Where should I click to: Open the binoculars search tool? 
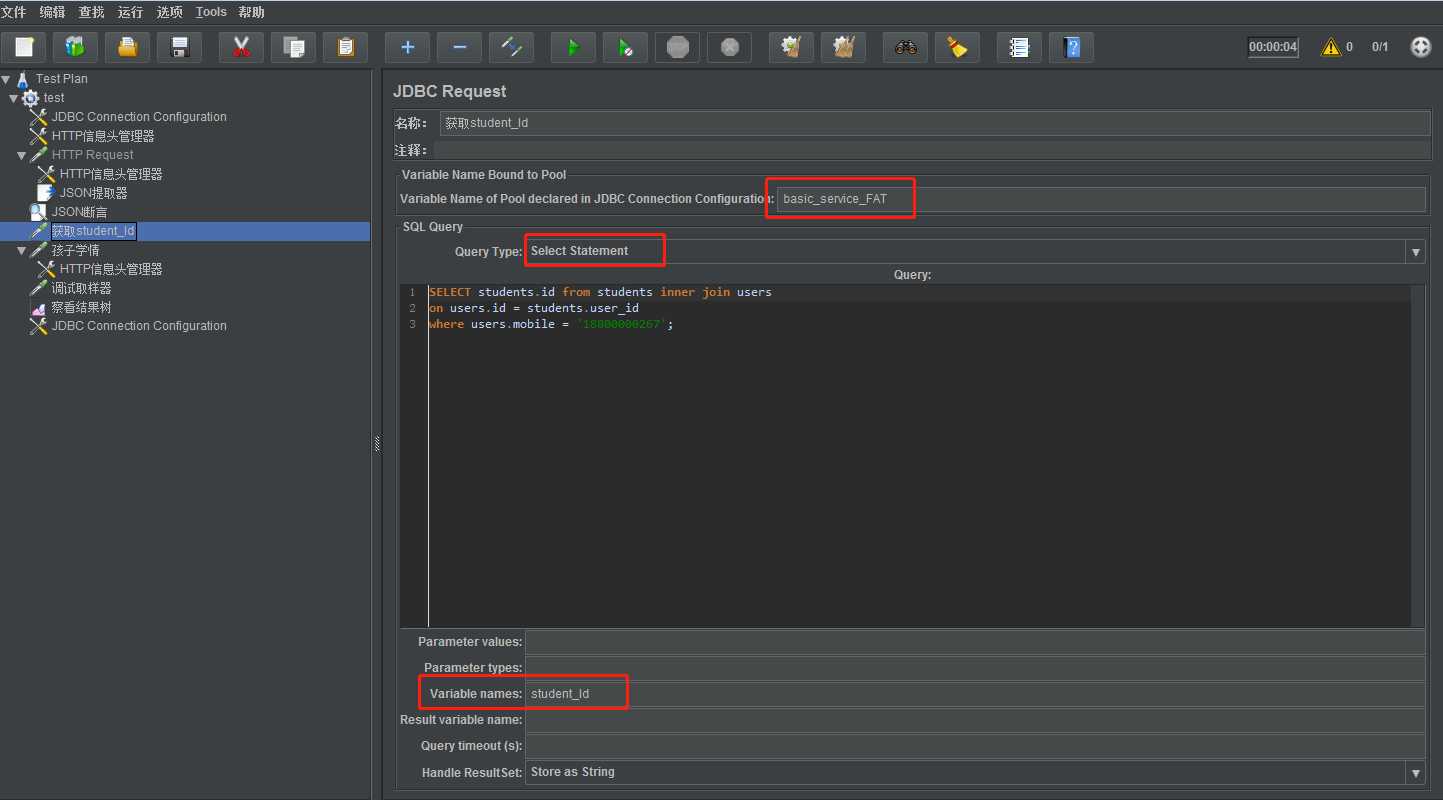point(905,47)
